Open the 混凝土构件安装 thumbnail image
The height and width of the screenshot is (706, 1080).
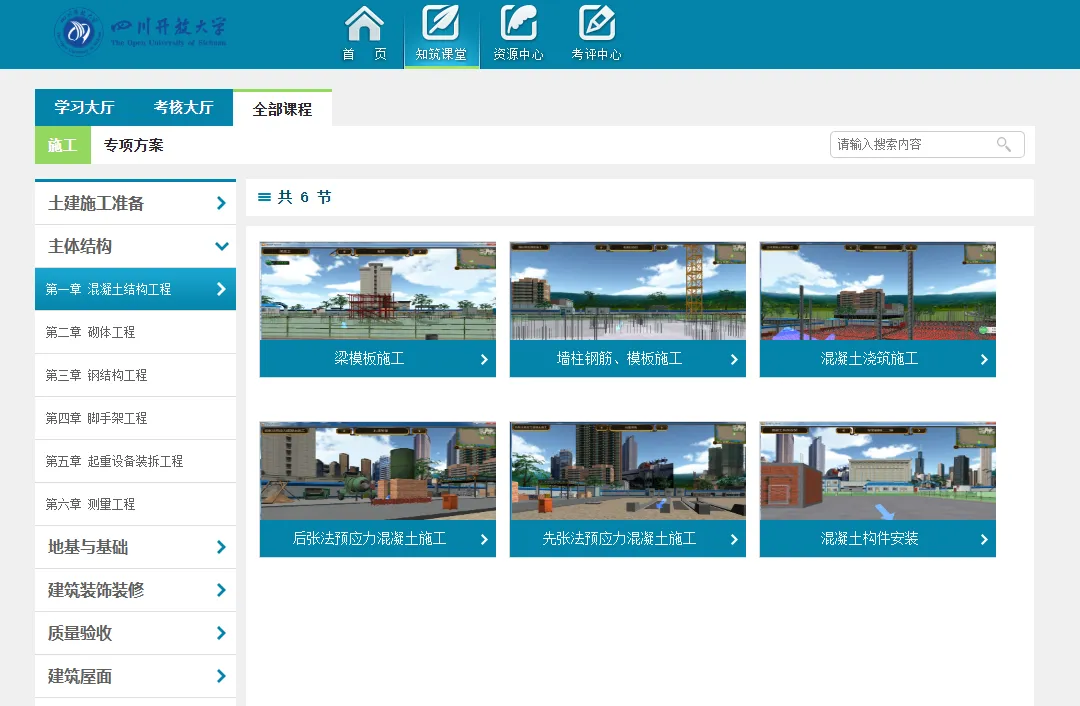point(877,471)
